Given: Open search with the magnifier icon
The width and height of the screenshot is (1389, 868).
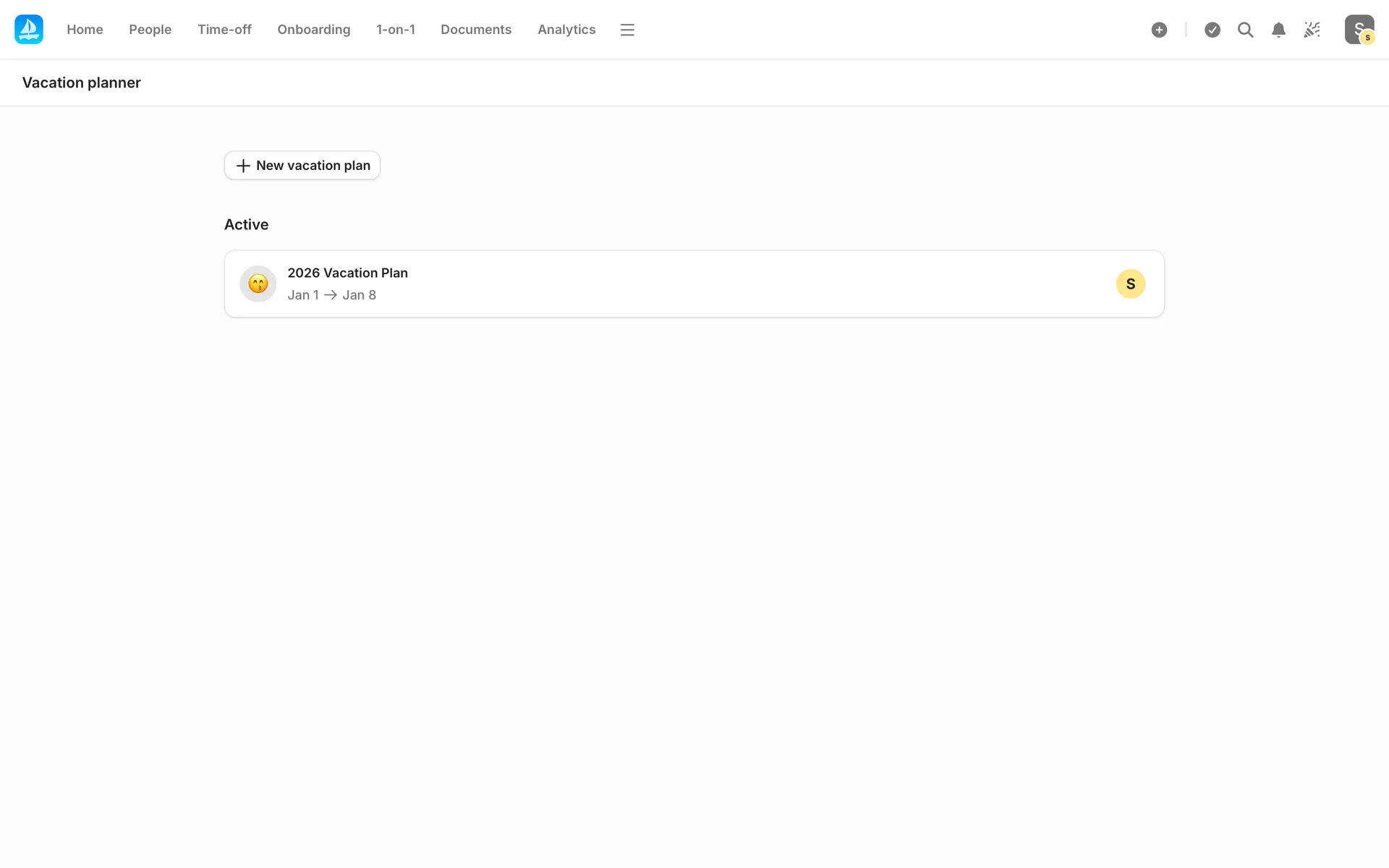Looking at the screenshot, I should pyautogui.click(x=1245, y=30).
